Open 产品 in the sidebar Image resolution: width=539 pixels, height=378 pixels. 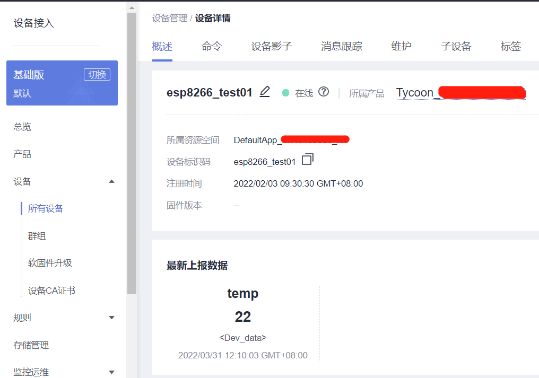22,154
